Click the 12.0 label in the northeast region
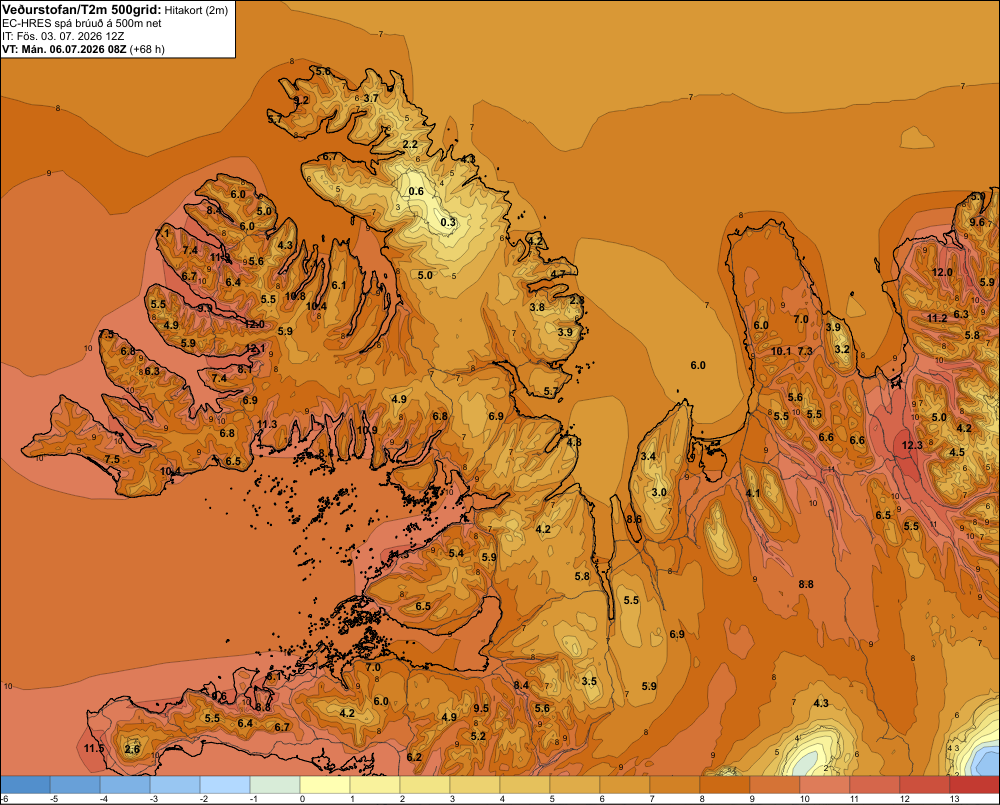This screenshot has width=1000, height=805. pyautogui.click(x=943, y=272)
